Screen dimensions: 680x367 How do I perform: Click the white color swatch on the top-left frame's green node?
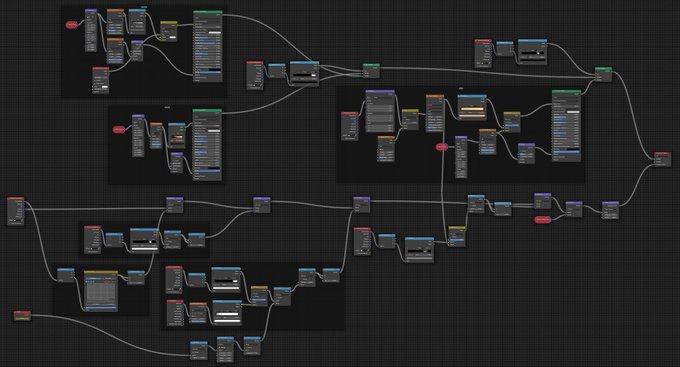pyautogui.click(x=215, y=33)
